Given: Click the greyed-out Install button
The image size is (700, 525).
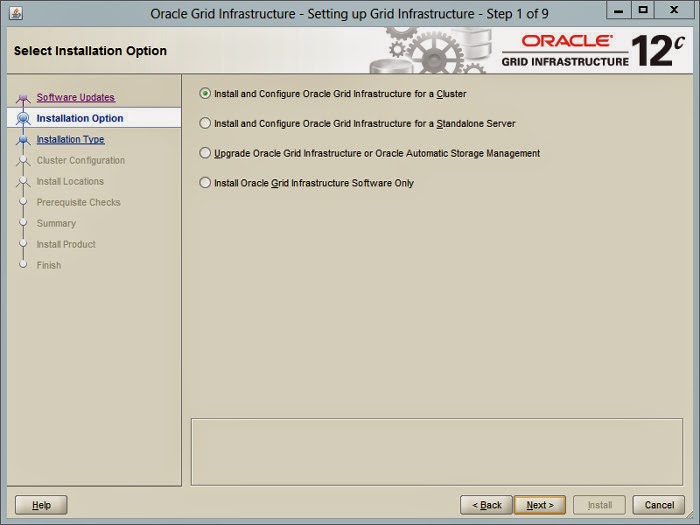Looking at the screenshot, I should (600, 505).
